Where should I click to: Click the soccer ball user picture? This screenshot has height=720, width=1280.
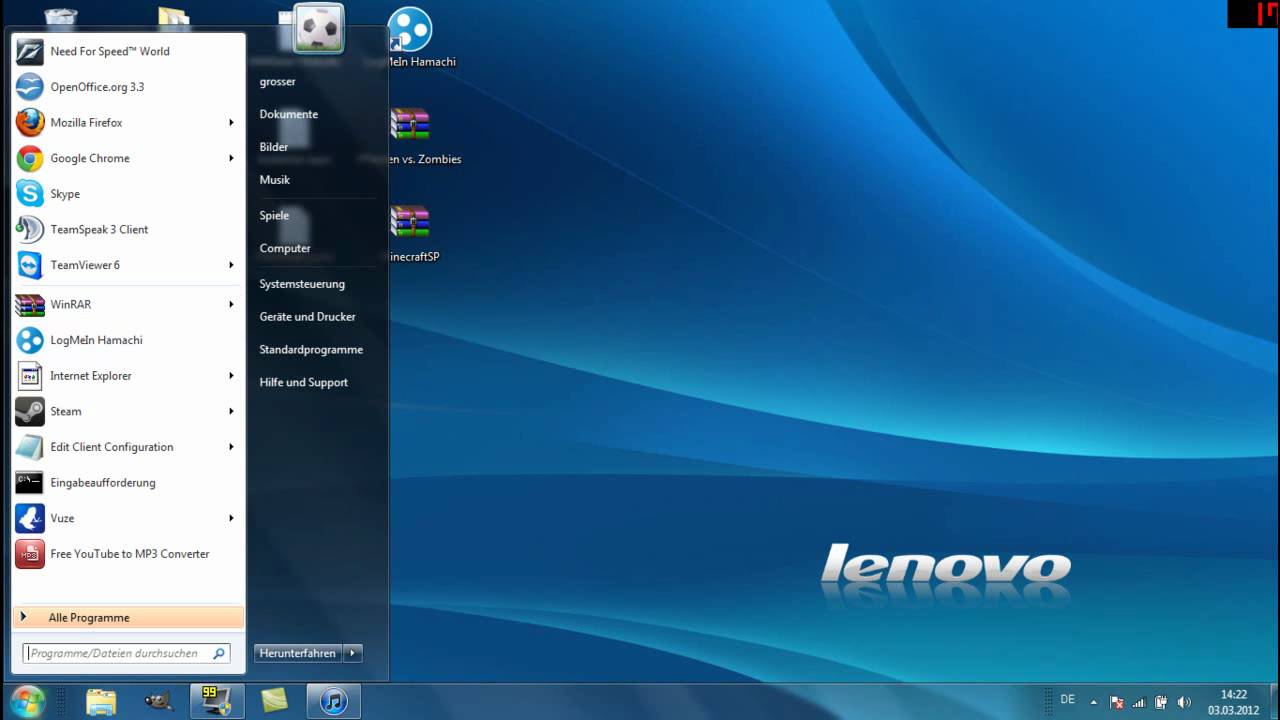[319, 28]
